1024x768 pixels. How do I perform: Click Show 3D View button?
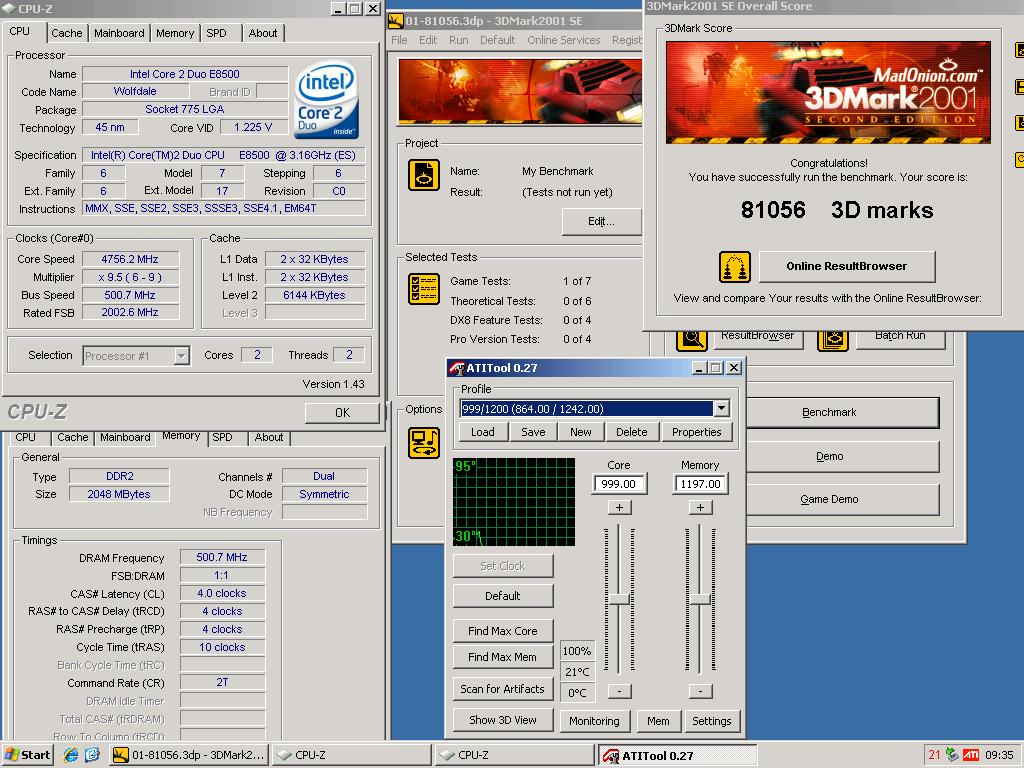[x=503, y=720]
